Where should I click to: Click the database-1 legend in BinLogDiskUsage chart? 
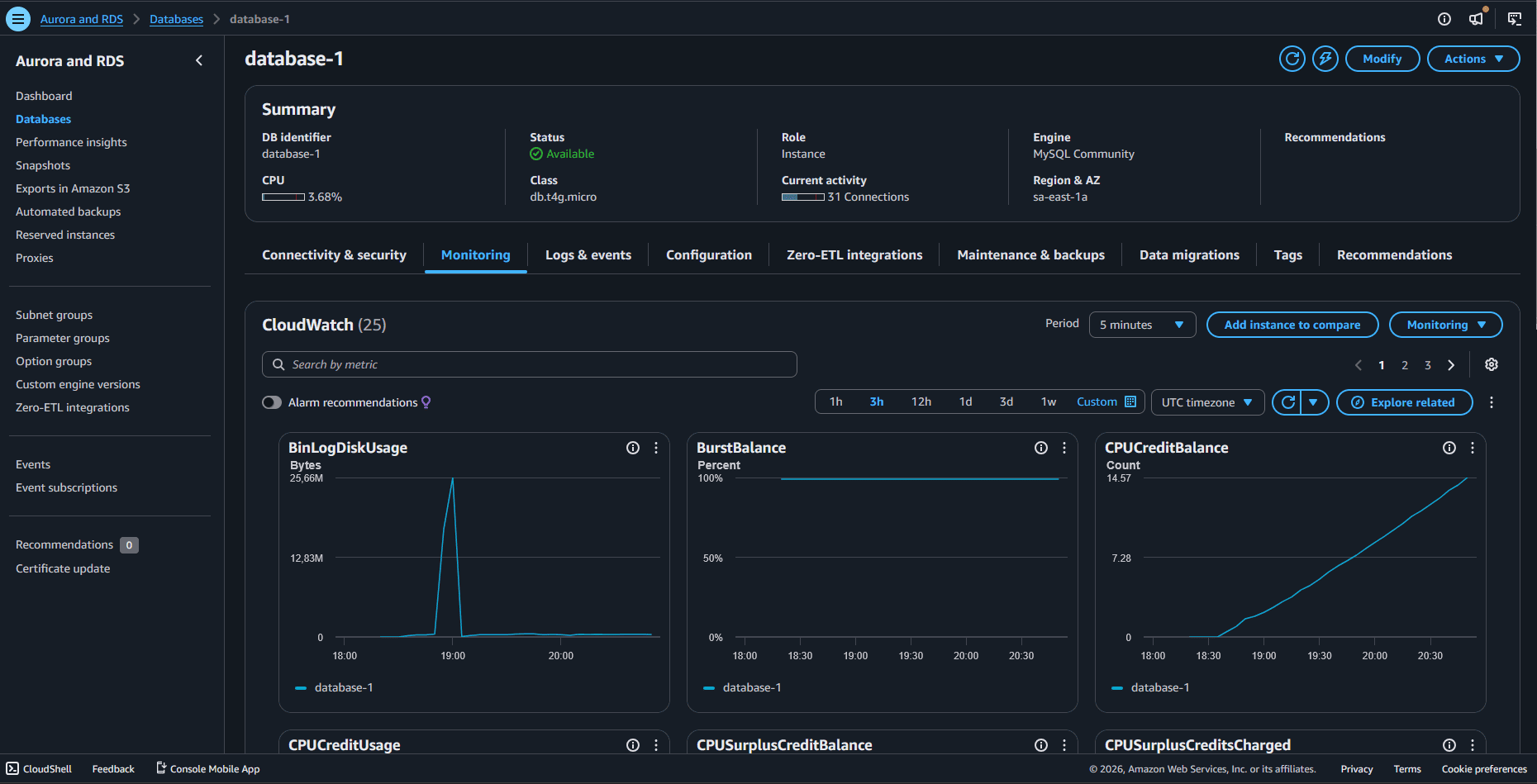(x=335, y=687)
